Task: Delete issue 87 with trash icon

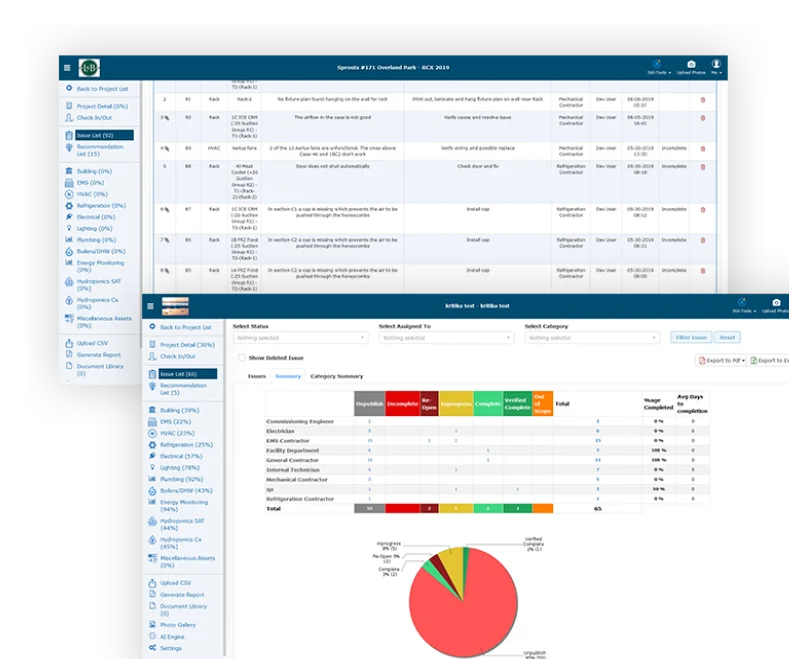Action: 703,209
